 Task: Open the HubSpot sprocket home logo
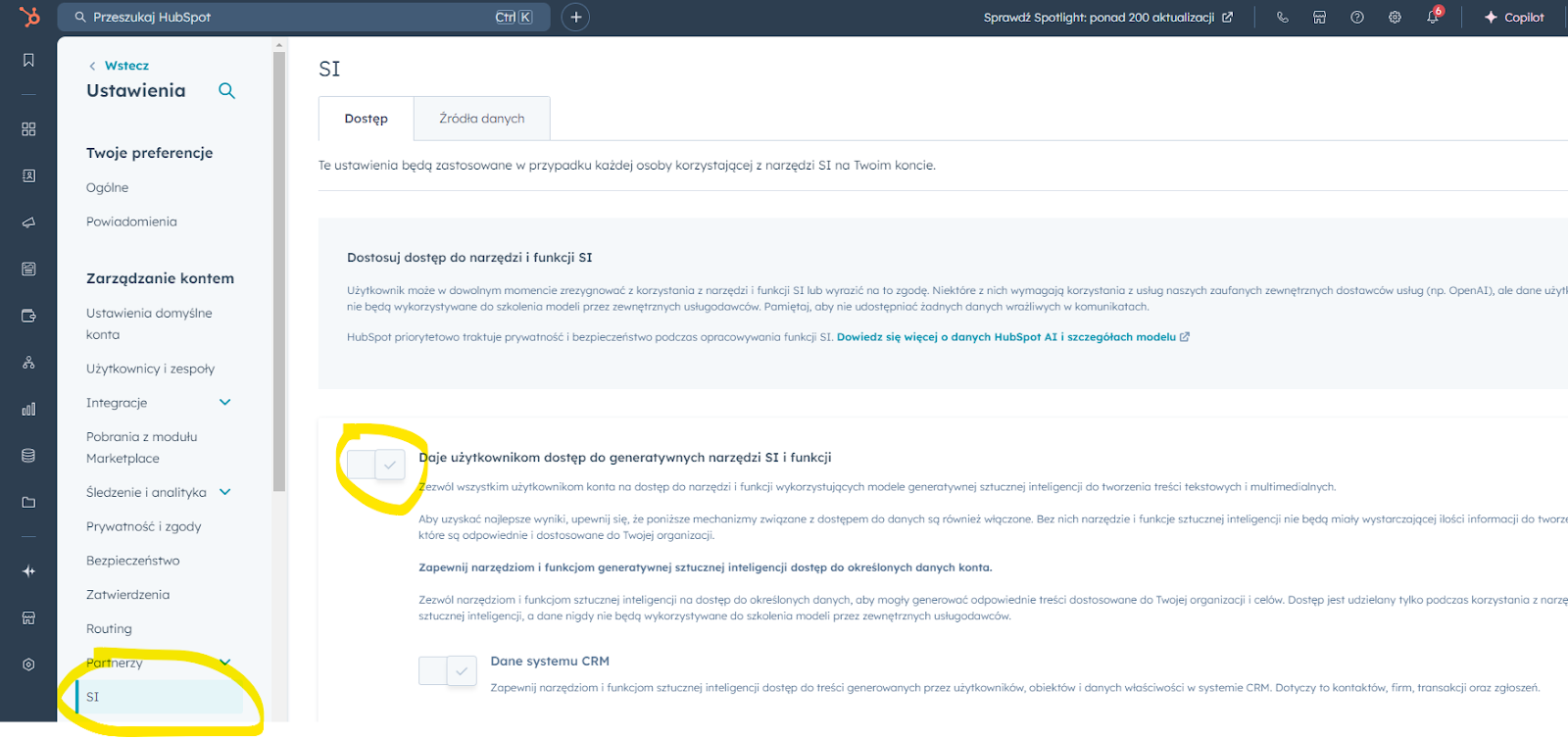coord(29,17)
